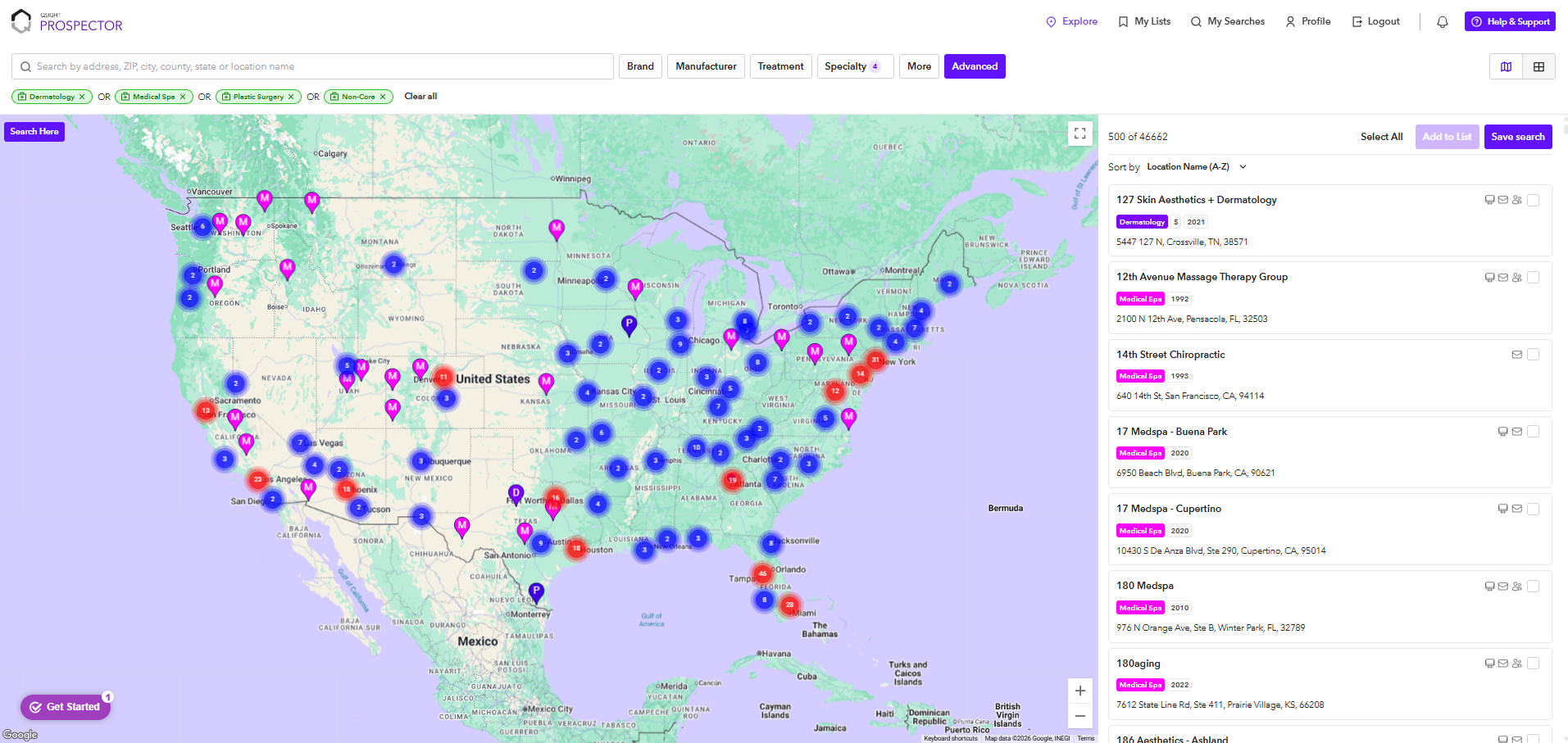Click the email icon on 180 Medspa
Screen dimensions: 1568x743
point(1502,587)
